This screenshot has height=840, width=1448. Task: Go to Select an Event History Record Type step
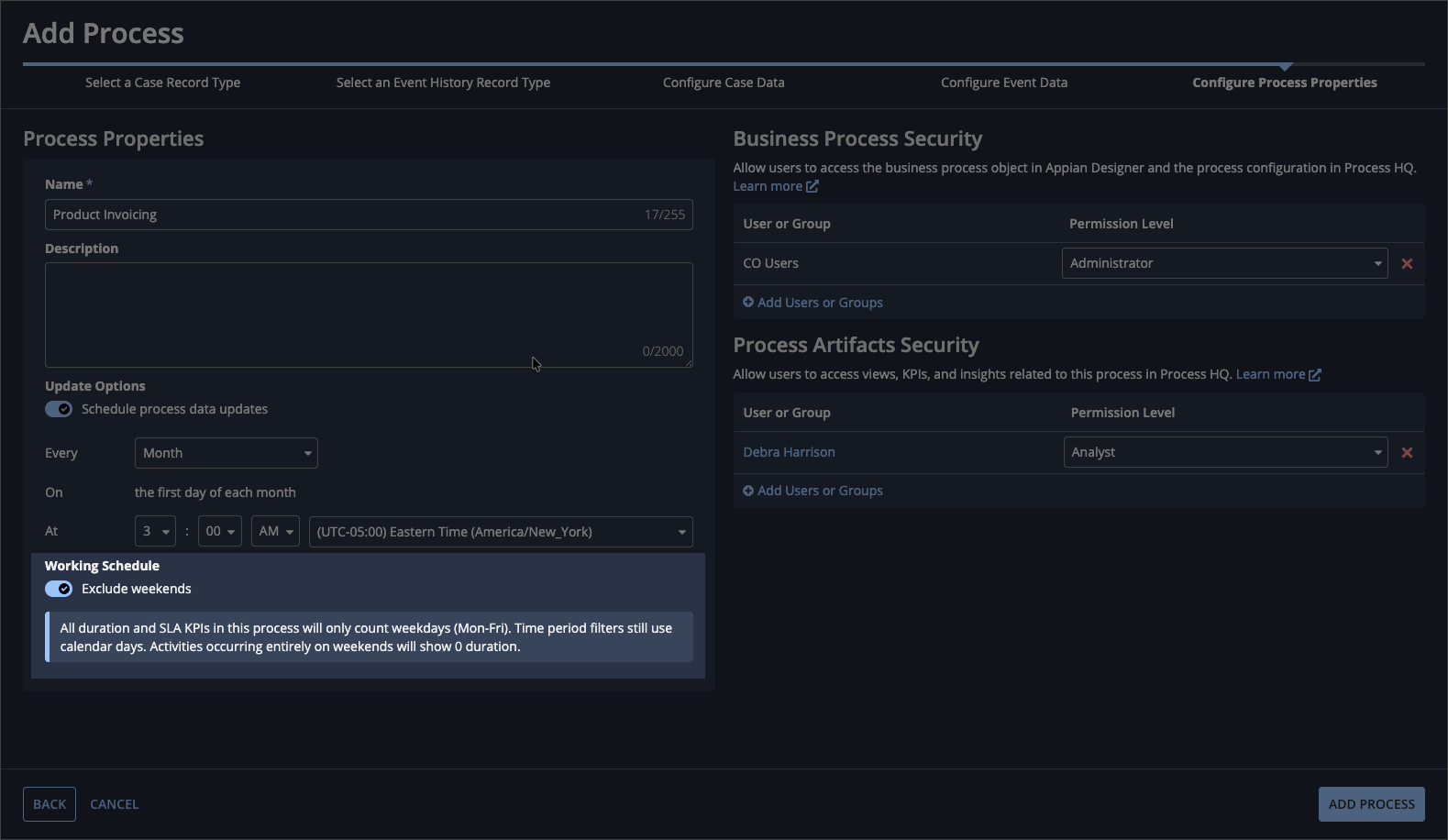pos(444,83)
